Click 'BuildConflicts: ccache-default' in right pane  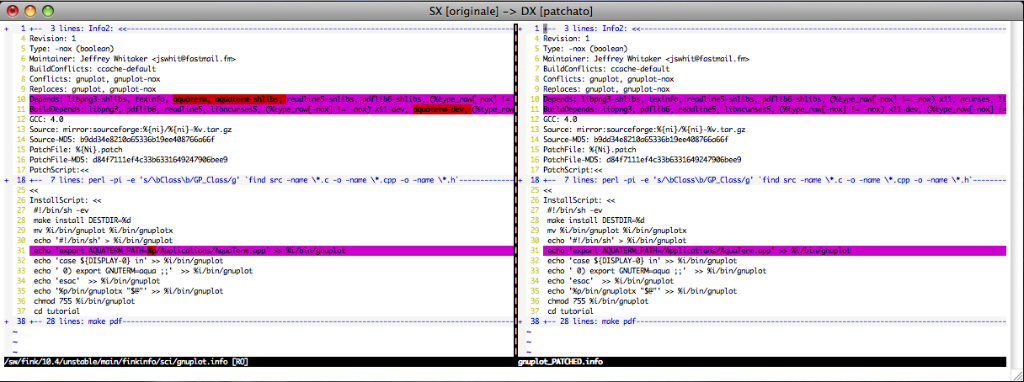click(x=606, y=69)
